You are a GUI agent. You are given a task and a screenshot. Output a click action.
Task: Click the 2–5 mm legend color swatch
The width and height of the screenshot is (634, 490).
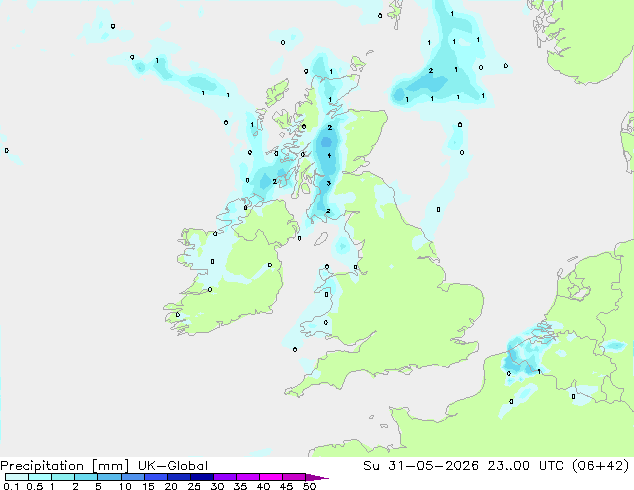(86, 477)
